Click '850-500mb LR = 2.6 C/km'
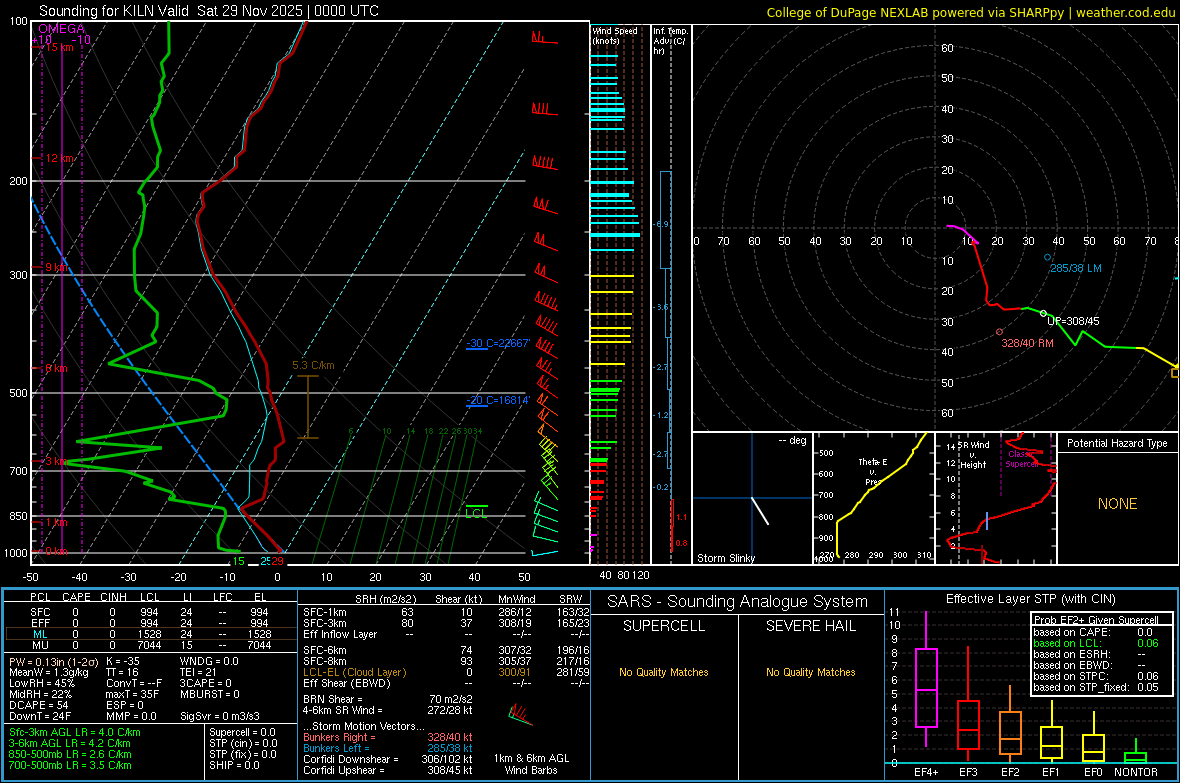The height and width of the screenshot is (783, 1180). [x=70, y=754]
